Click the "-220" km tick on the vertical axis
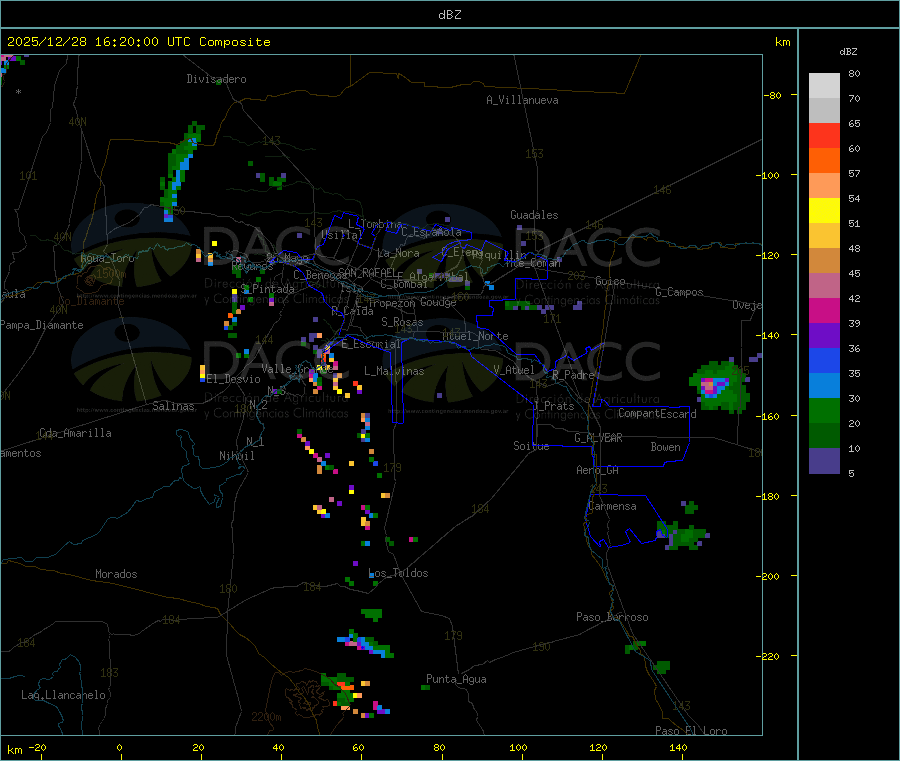 click(x=770, y=656)
